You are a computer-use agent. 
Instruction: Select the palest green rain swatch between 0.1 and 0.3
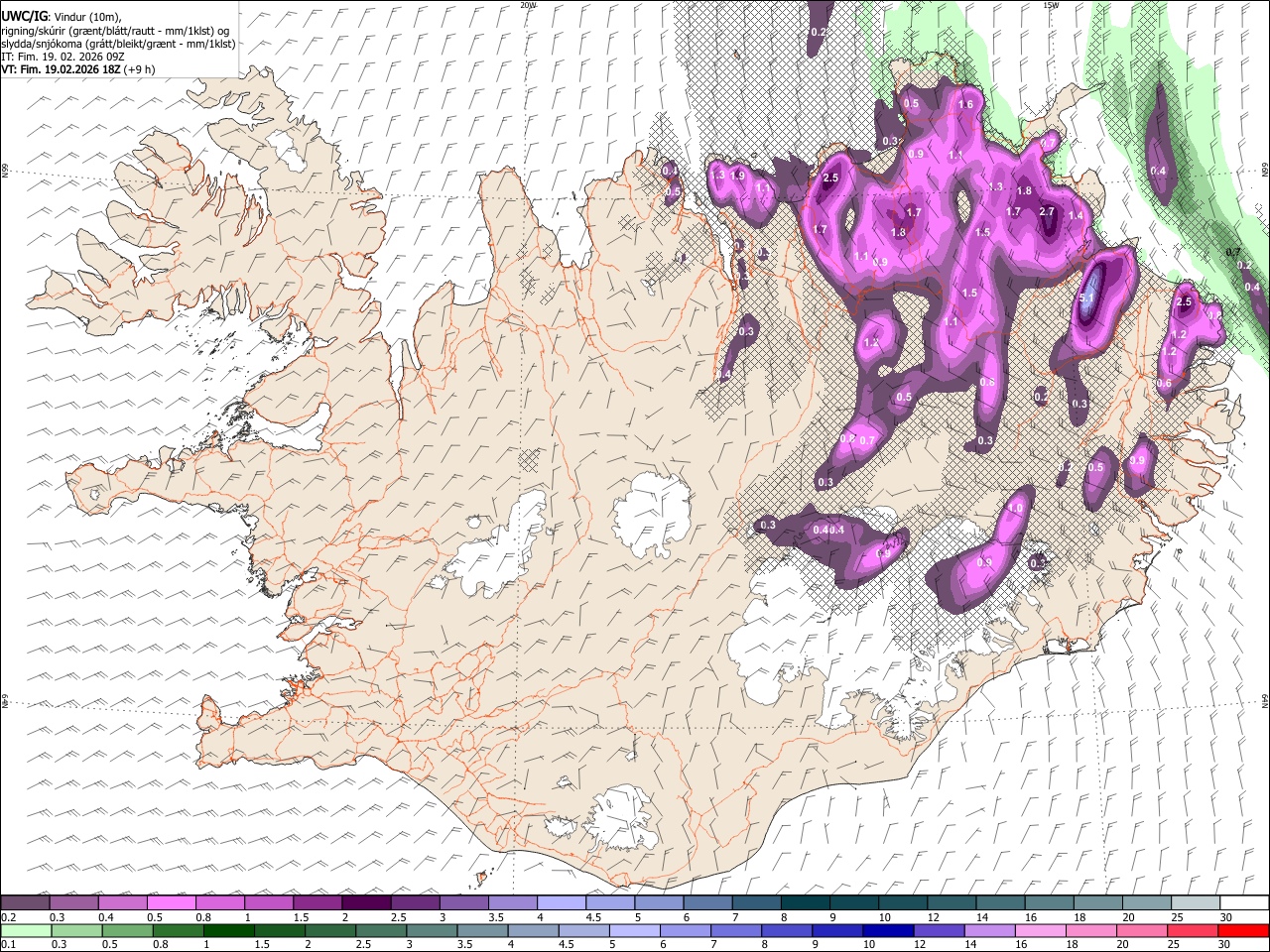(x=26, y=930)
